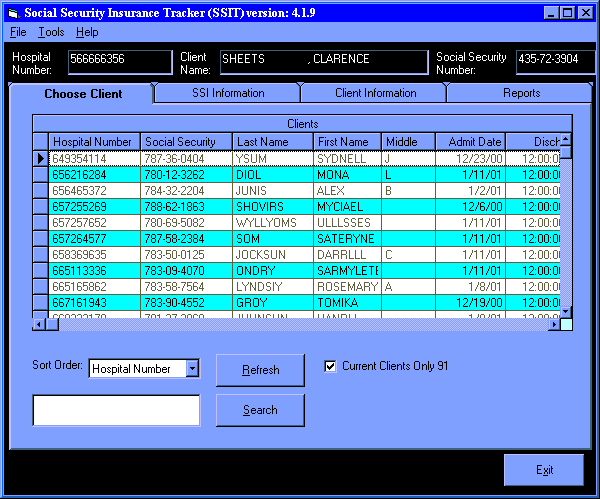Switch to the Reports tab

click(x=521, y=93)
